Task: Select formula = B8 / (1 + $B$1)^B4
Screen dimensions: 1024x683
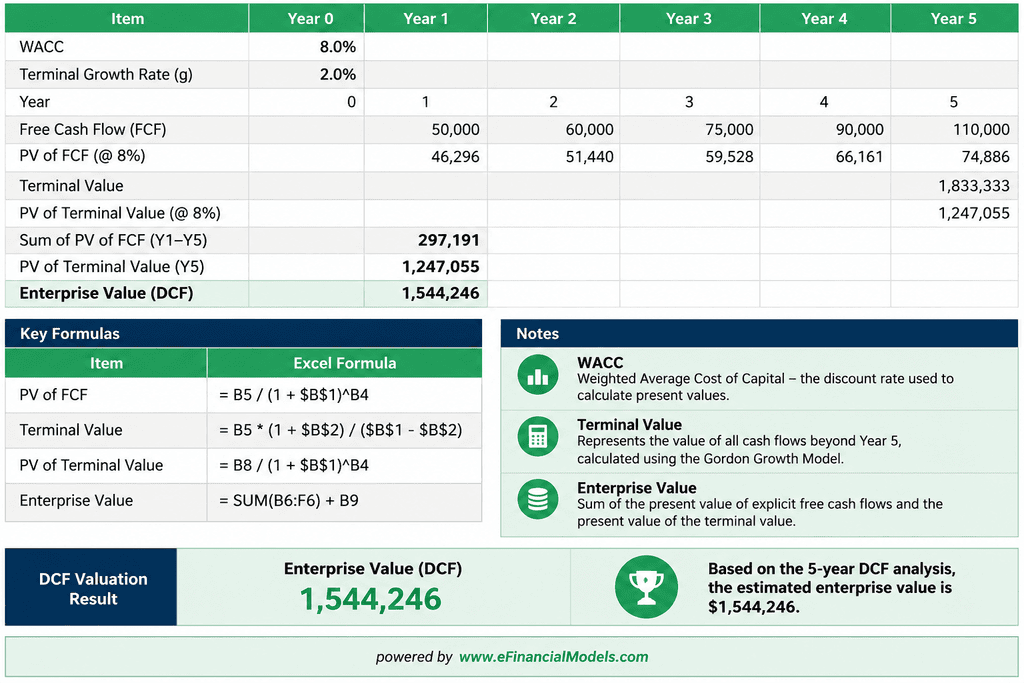Action: pos(345,466)
